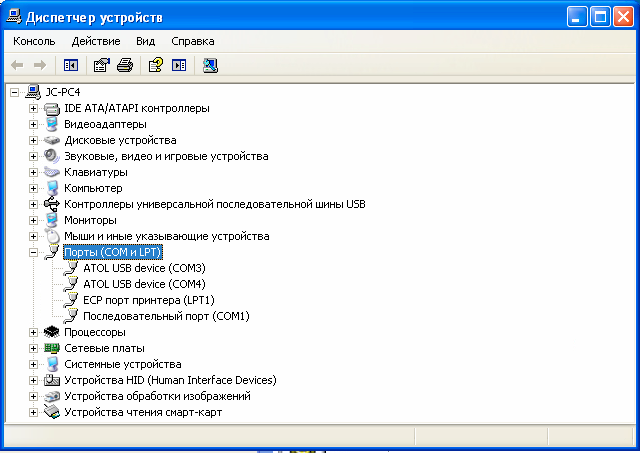Screen dimensions: 640x453
Task: Open Properties via the toolbar icon
Action: tap(101, 65)
